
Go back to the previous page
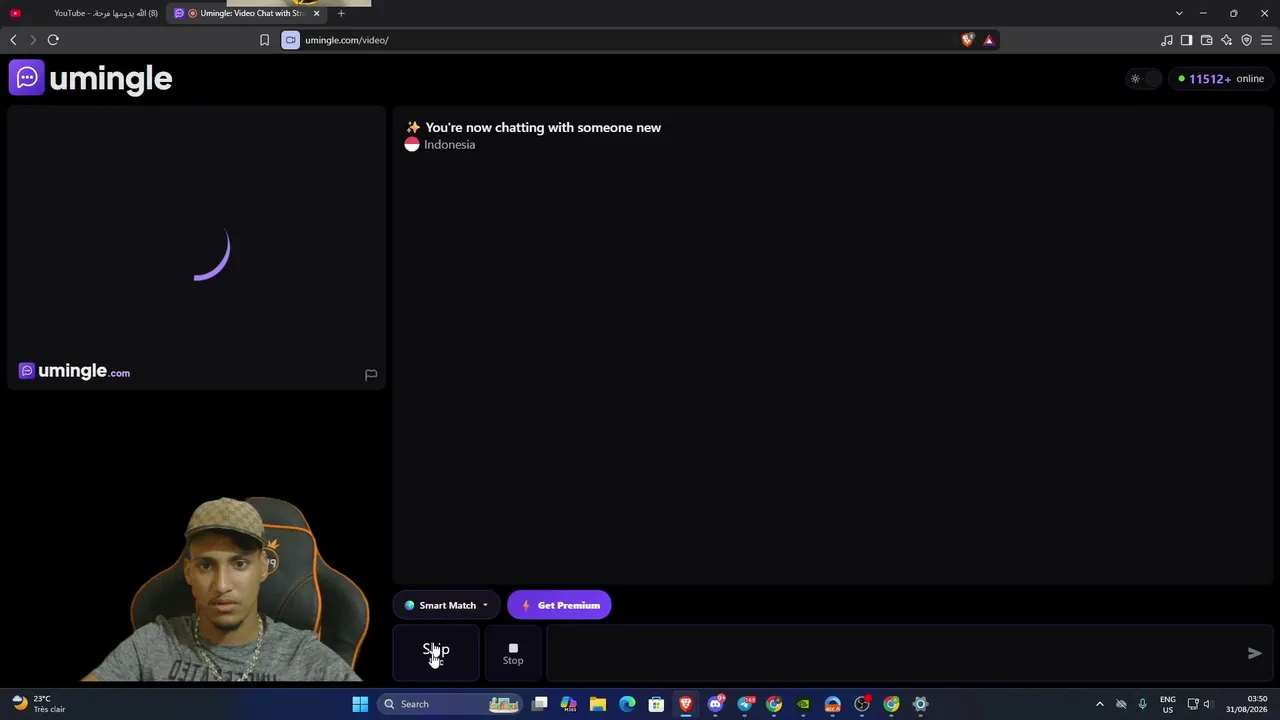click(13, 40)
